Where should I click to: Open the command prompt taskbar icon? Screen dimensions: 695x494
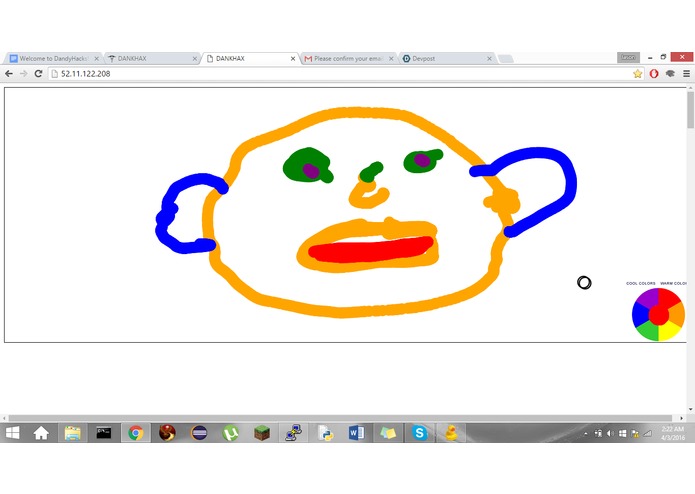click(104, 433)
